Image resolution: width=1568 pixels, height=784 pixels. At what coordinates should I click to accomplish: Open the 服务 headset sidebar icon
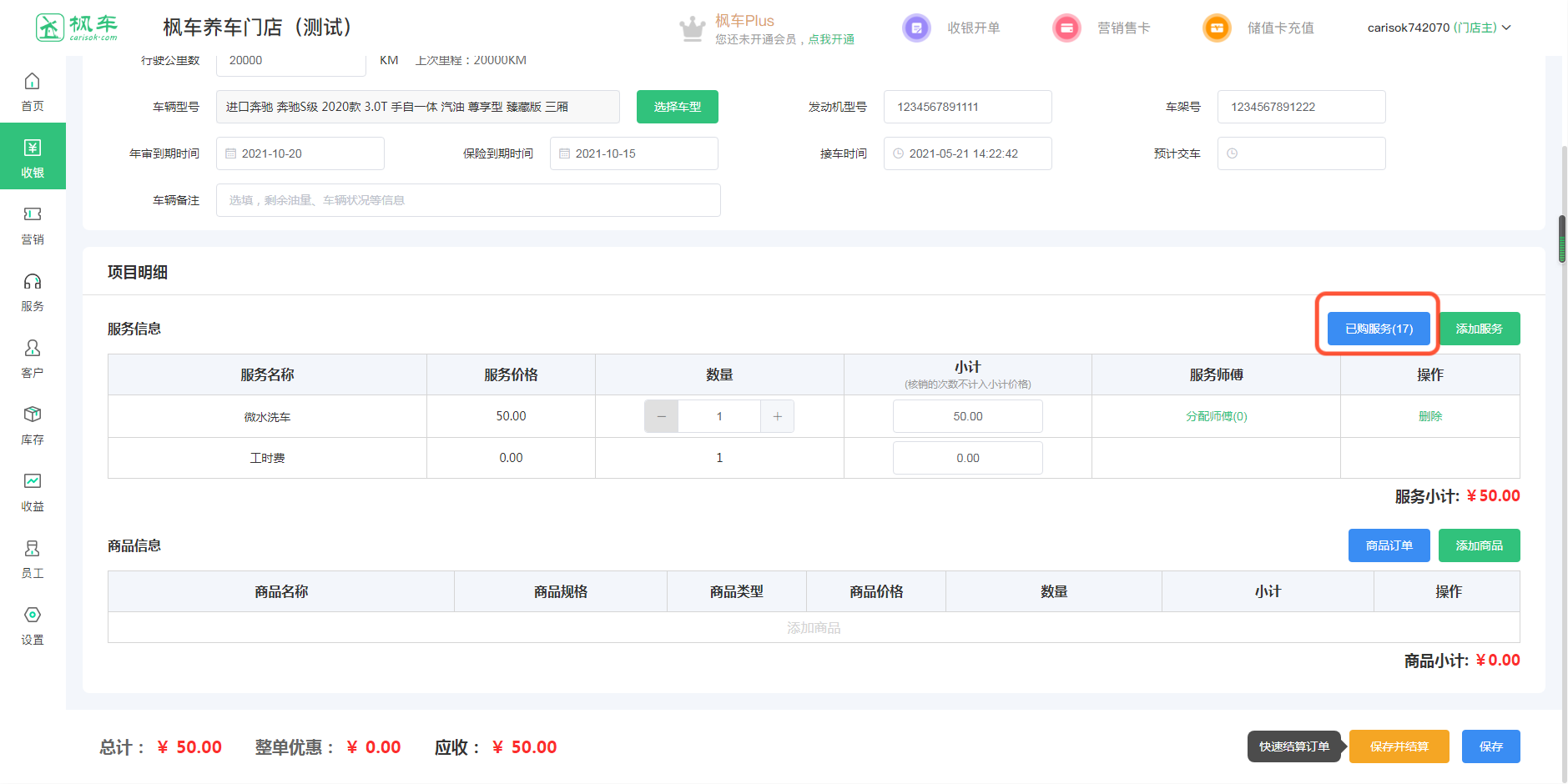coord(33,282)
